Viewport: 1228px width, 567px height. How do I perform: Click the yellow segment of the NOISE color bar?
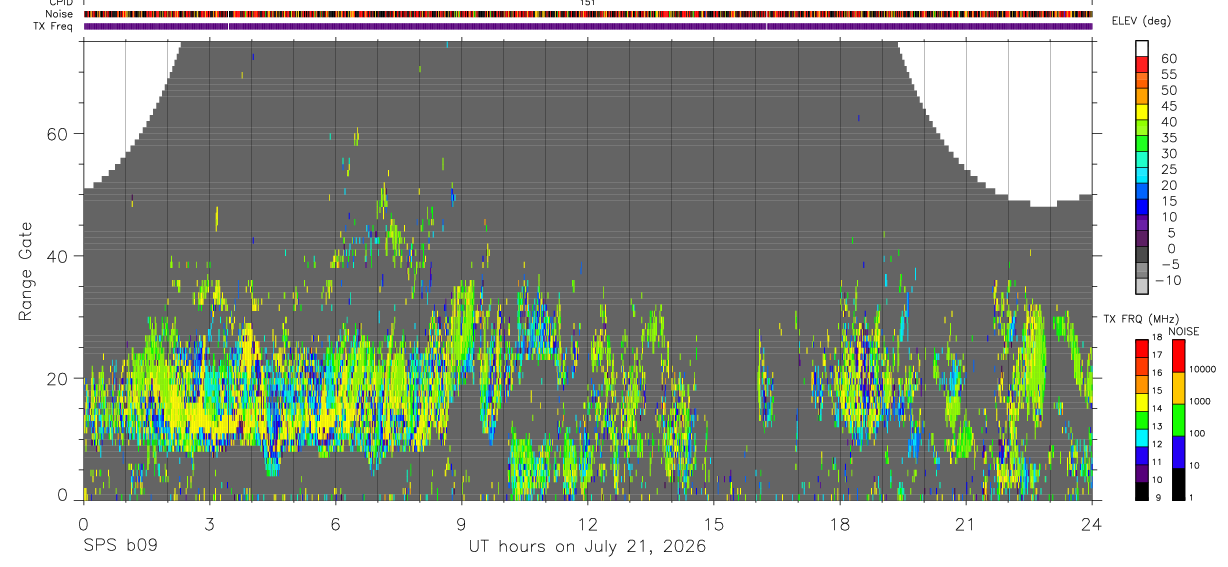coord(1179,388)
